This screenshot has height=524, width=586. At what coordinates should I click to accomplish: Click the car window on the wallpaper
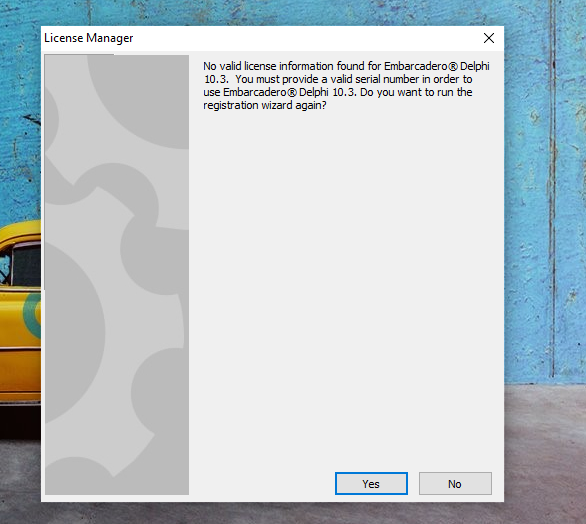click(x=26, y=265)
